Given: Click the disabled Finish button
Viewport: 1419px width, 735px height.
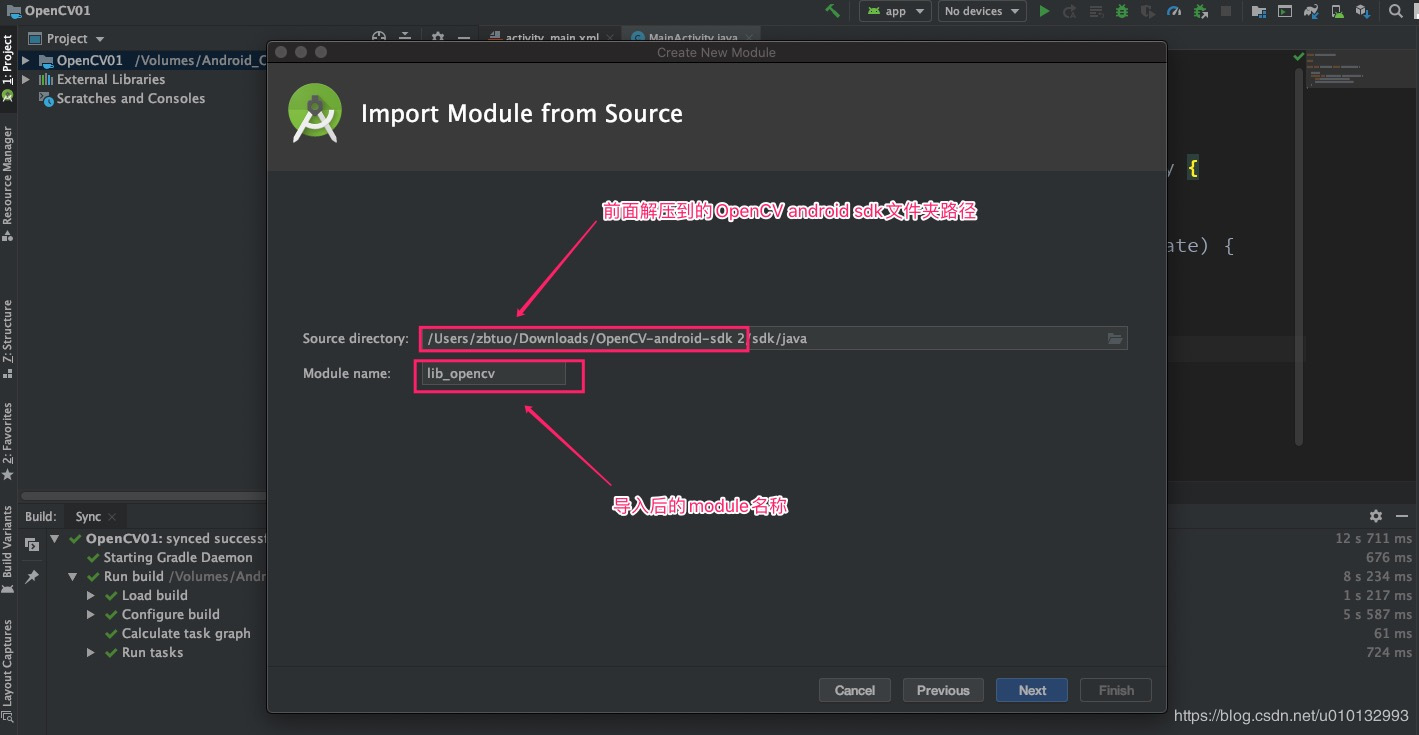Looking at the screenshot, I should click(x=1116, y=690).
